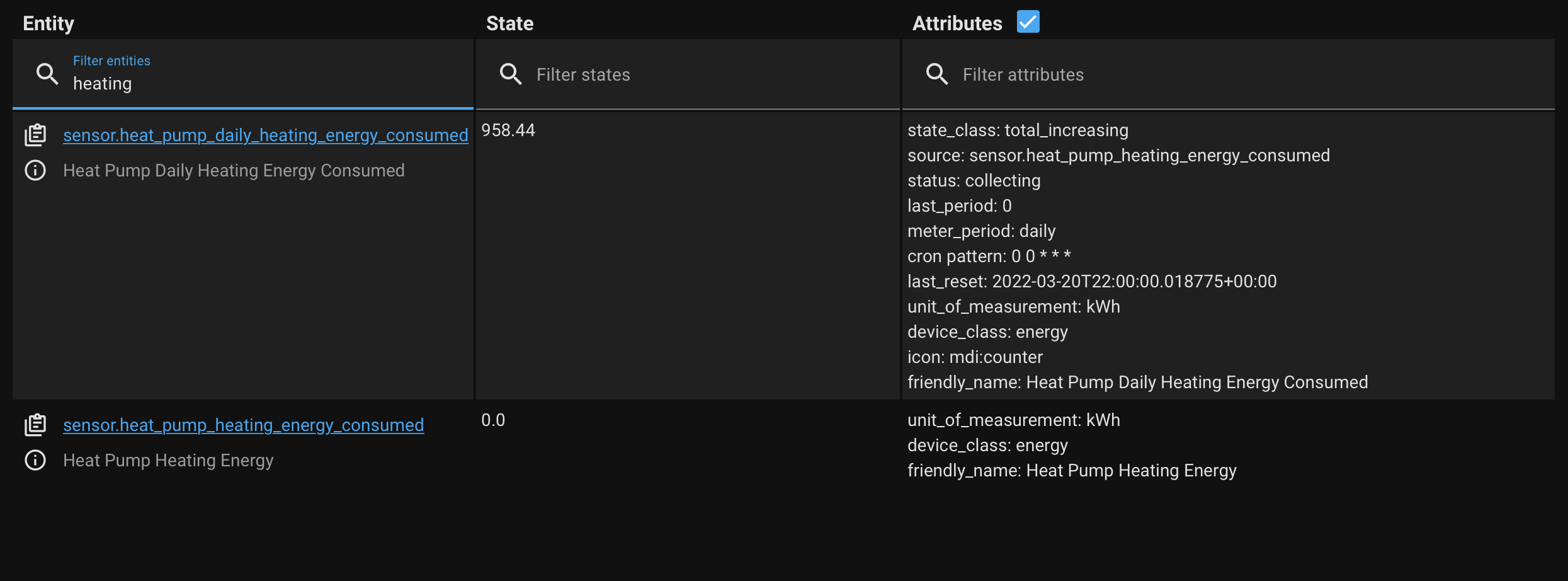Toggle the checkbox next to the Attributes header
The height and width of the screenshot is (581, 1568).
click(x=1028, y=21)
